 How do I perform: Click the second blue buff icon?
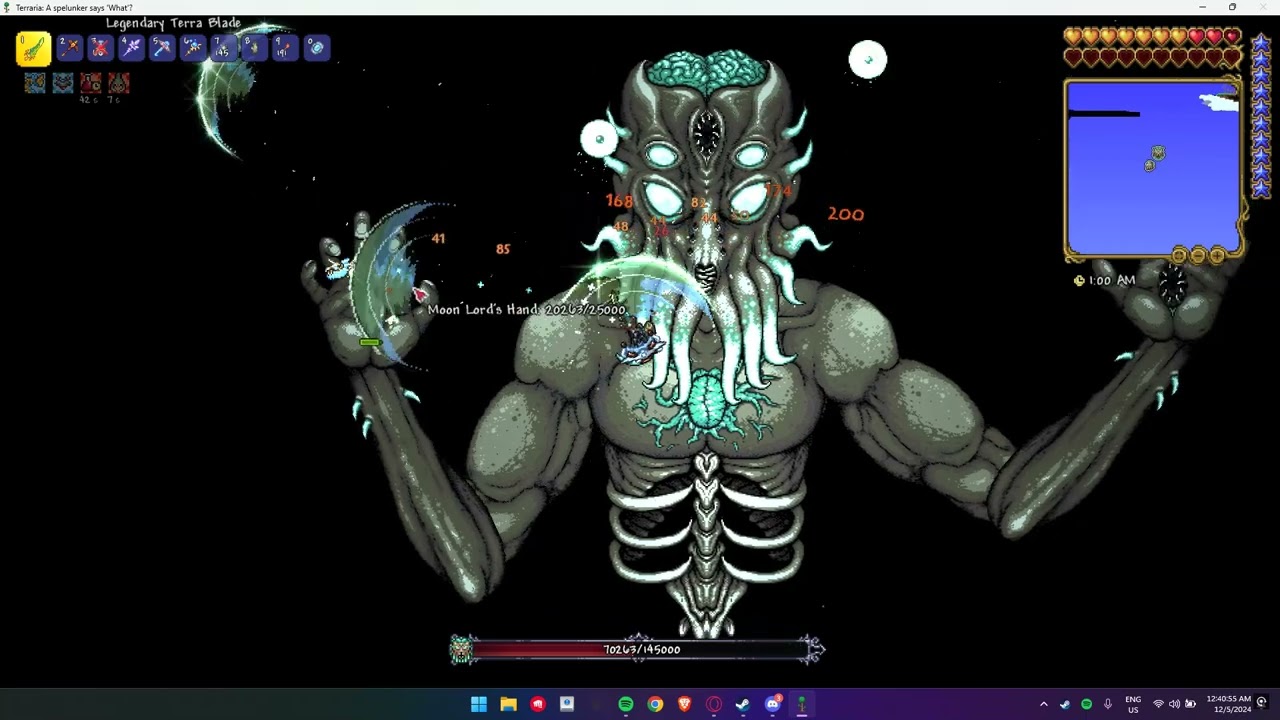(63, 83)
